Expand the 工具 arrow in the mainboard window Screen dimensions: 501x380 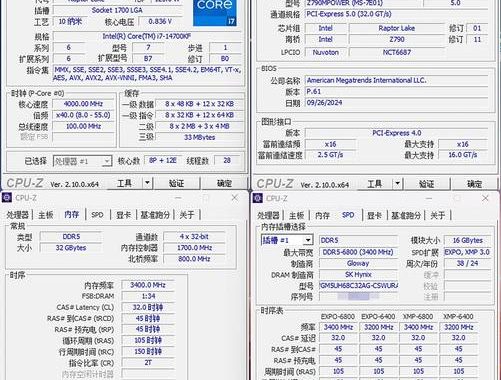pos(397,183)
